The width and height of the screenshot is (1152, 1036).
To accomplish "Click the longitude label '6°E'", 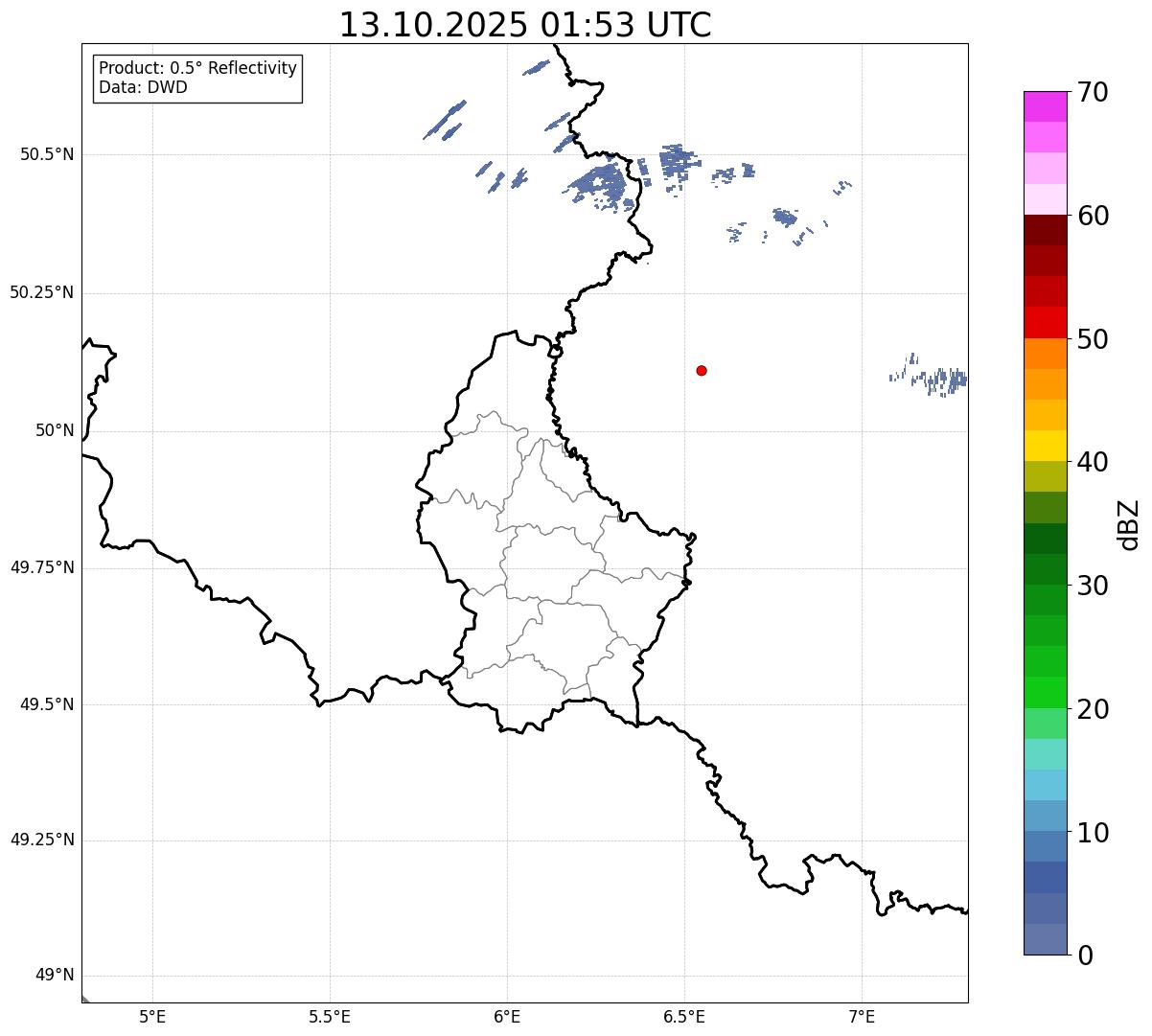I will click(507, 1017).
